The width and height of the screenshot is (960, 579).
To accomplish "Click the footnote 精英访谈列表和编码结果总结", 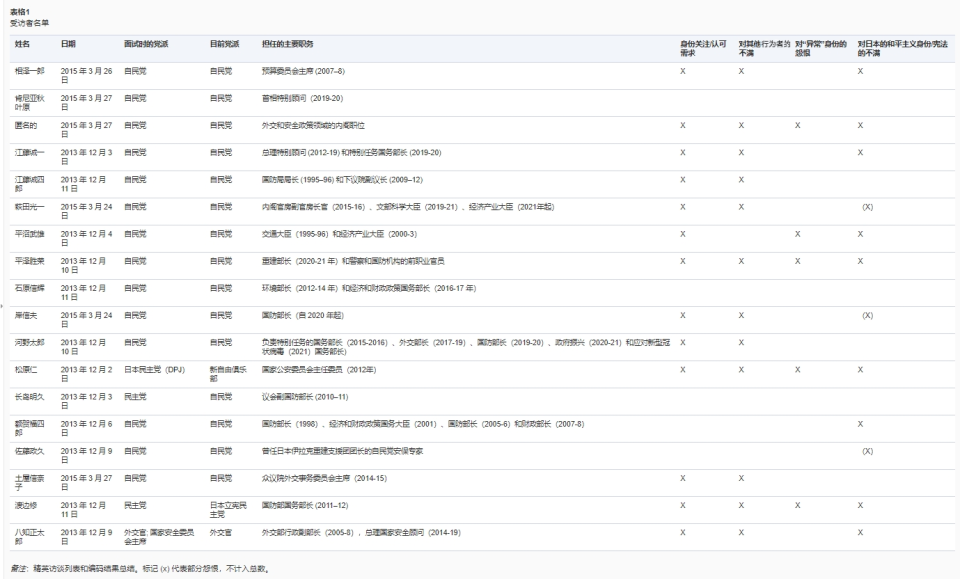I will coord(84,569).
